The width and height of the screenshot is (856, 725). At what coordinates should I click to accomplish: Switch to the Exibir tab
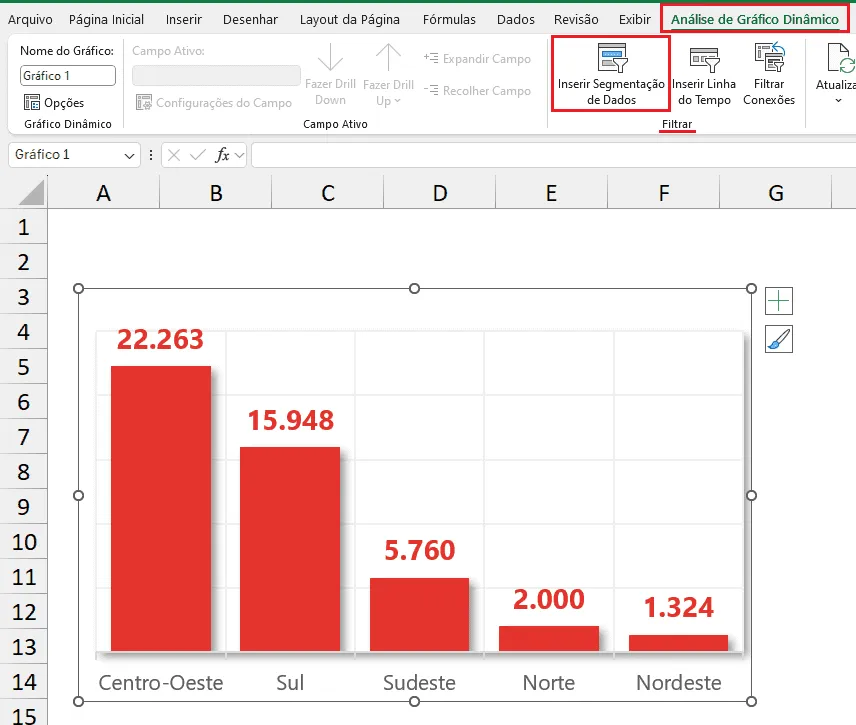tap(634, 20)
